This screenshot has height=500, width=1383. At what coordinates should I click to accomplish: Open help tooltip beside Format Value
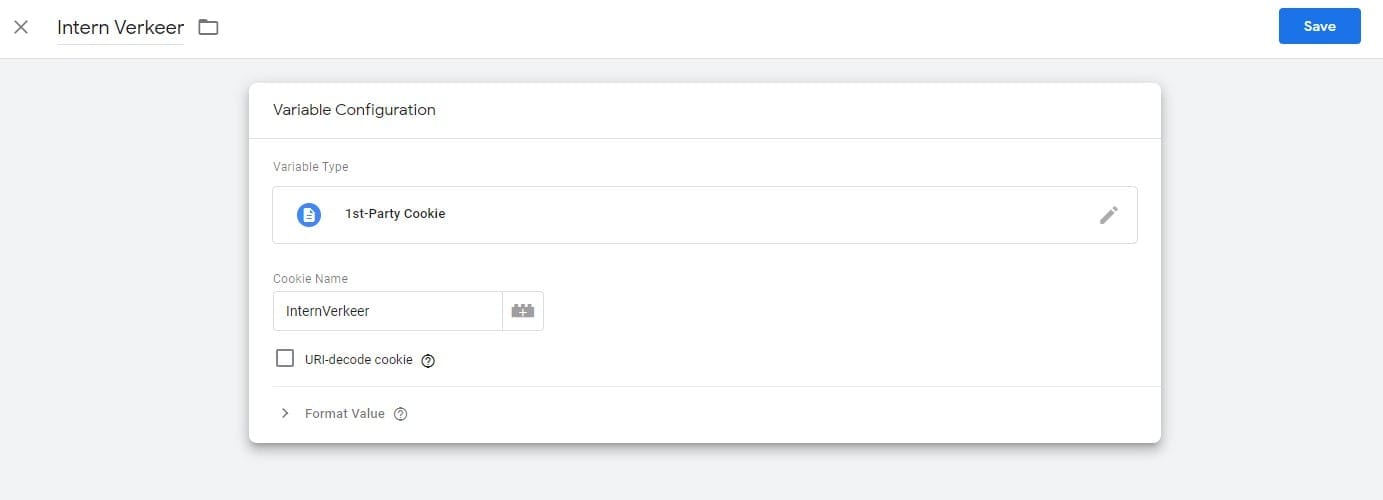400,414
